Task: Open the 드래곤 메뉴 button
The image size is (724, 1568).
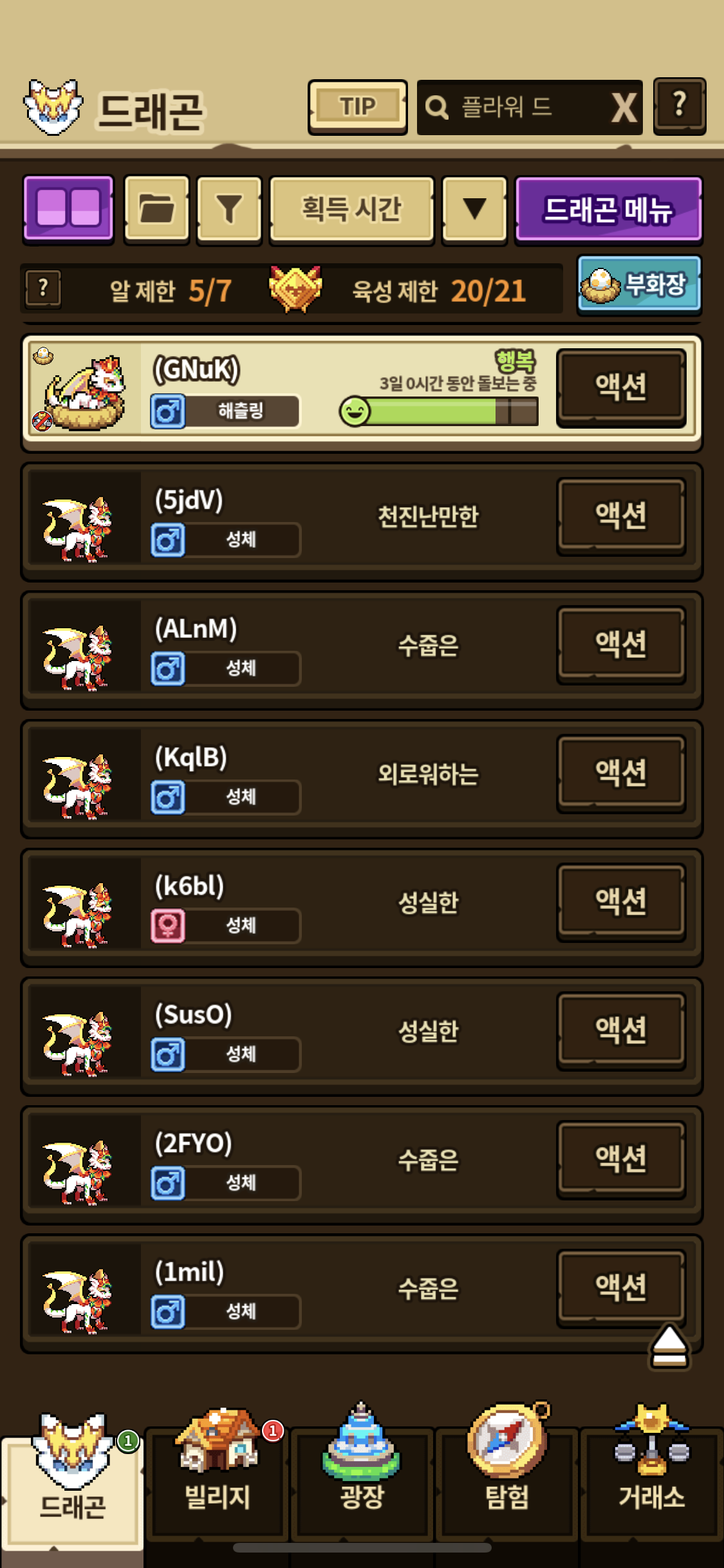Action: pos(608,209)
